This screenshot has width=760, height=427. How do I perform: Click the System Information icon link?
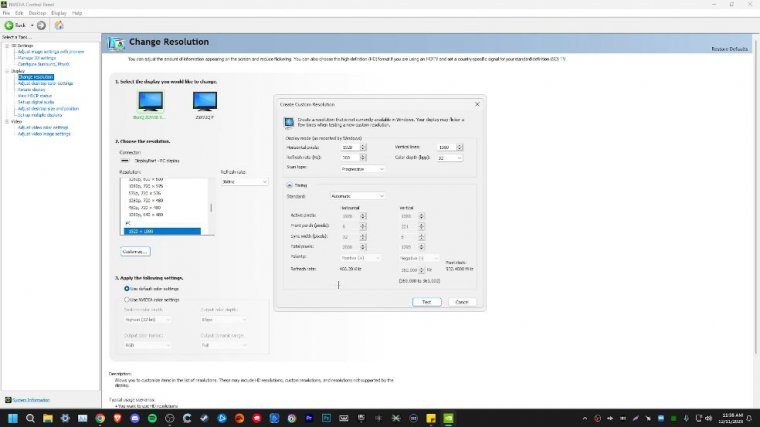coord(6,399)
